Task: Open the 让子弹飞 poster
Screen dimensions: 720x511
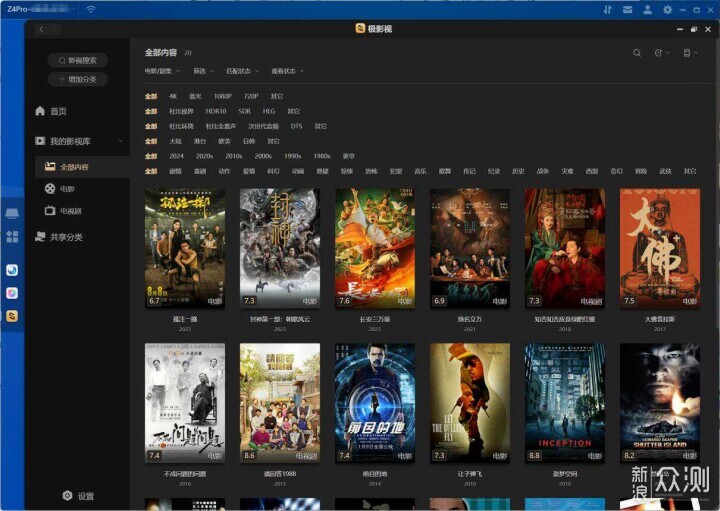Action: (x=470, y=403)
